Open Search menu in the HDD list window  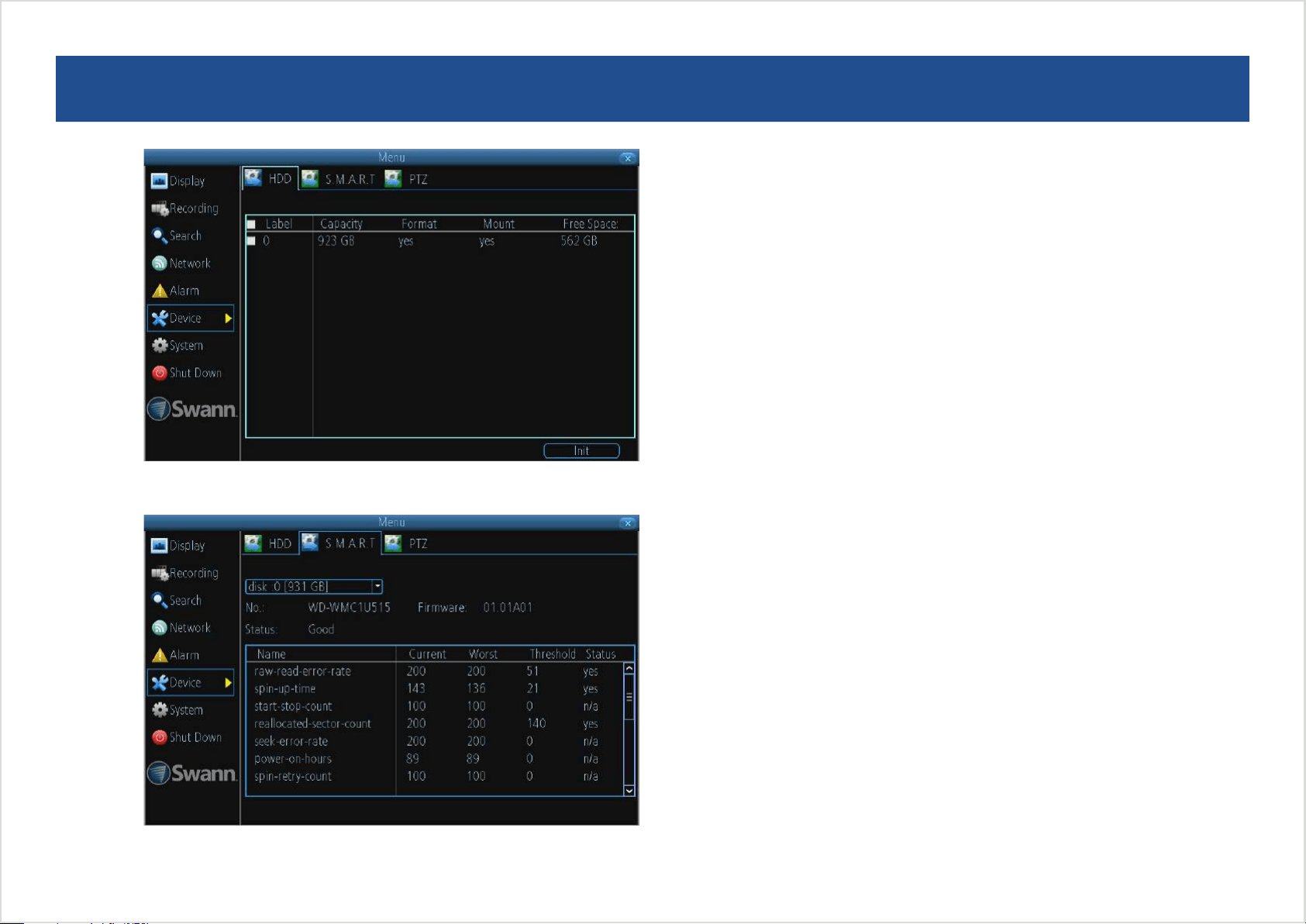tap(177, 236)
